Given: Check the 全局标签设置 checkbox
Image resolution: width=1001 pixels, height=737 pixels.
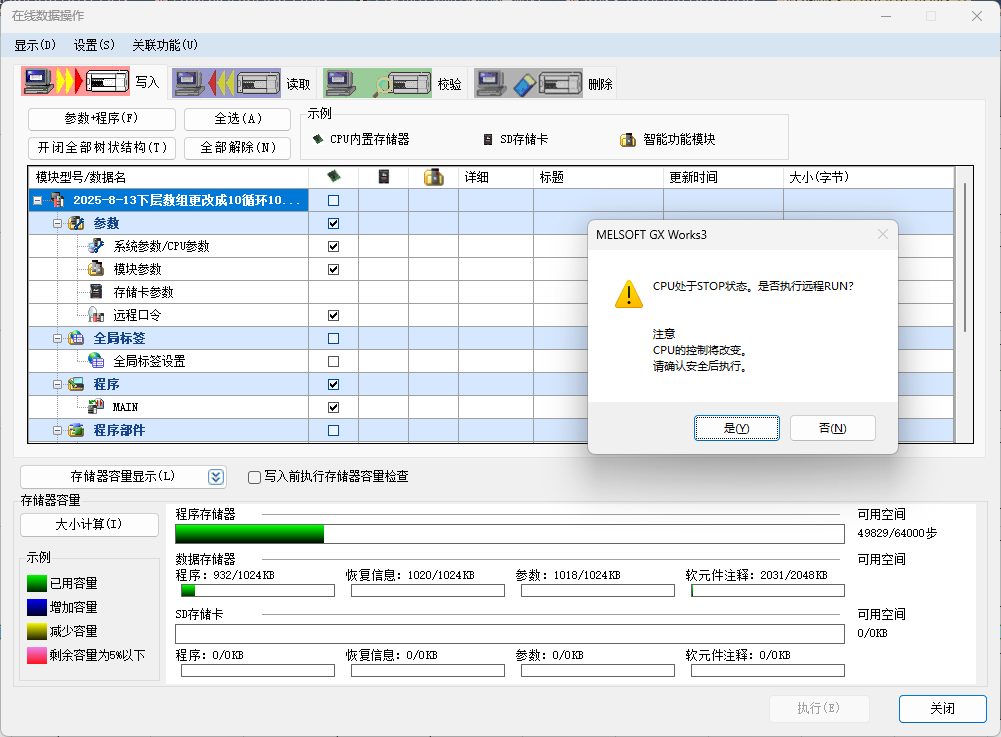Looking at the screenshot, I should coord(333,361).
